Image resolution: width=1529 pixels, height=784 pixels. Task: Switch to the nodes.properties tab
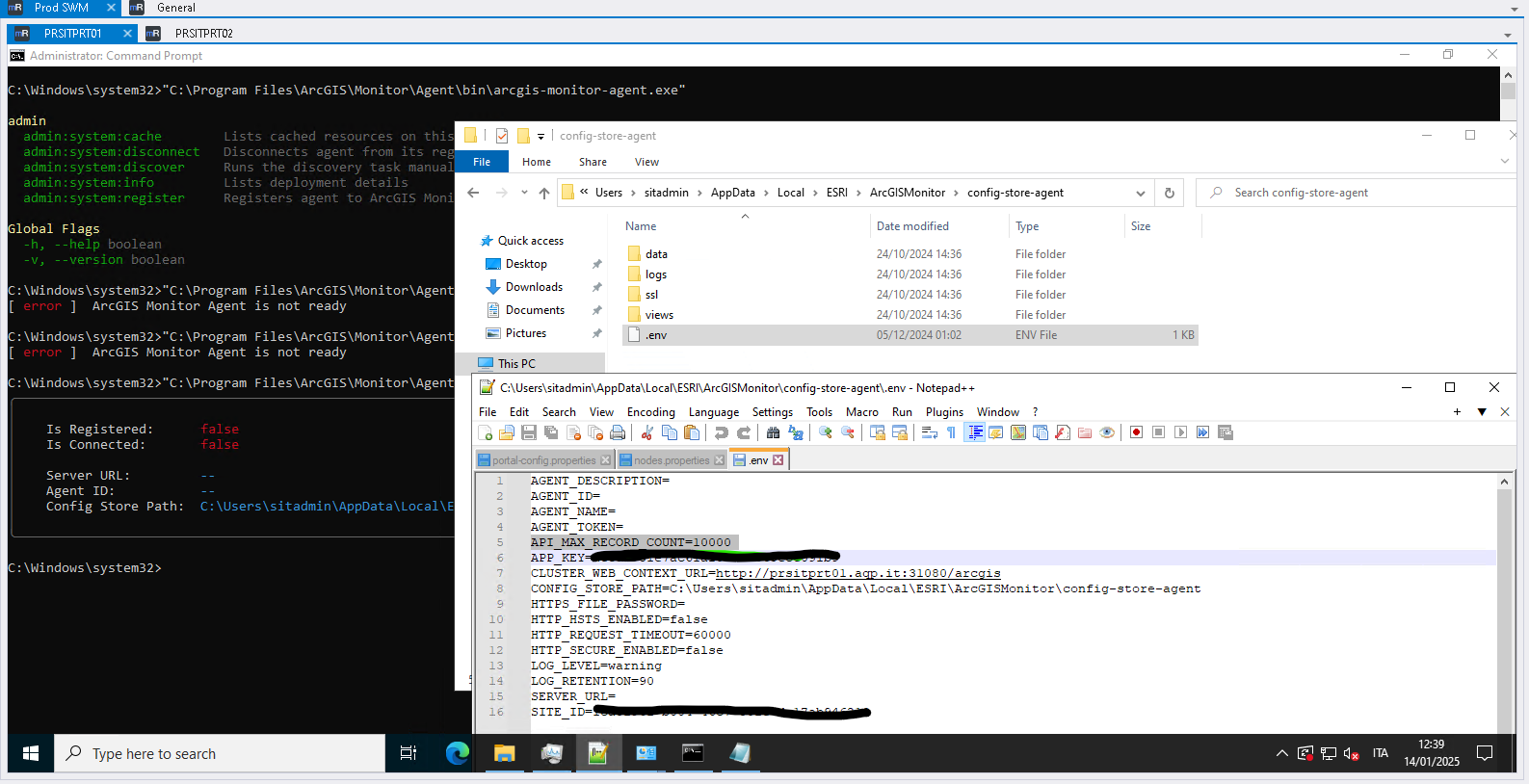pos(672,460)
